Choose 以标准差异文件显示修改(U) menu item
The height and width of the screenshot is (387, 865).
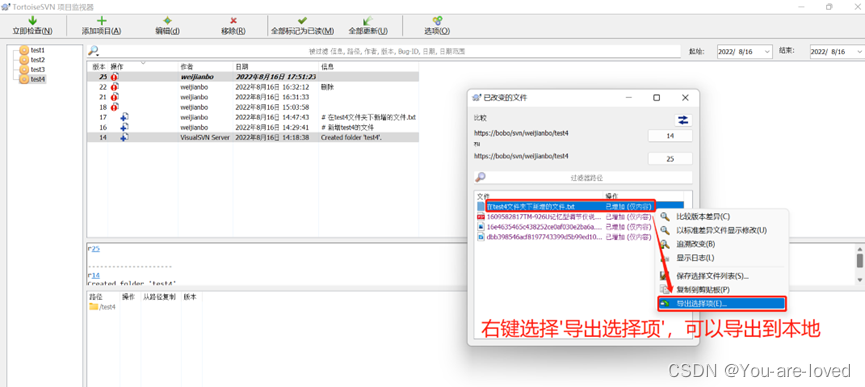coord(723,230)
